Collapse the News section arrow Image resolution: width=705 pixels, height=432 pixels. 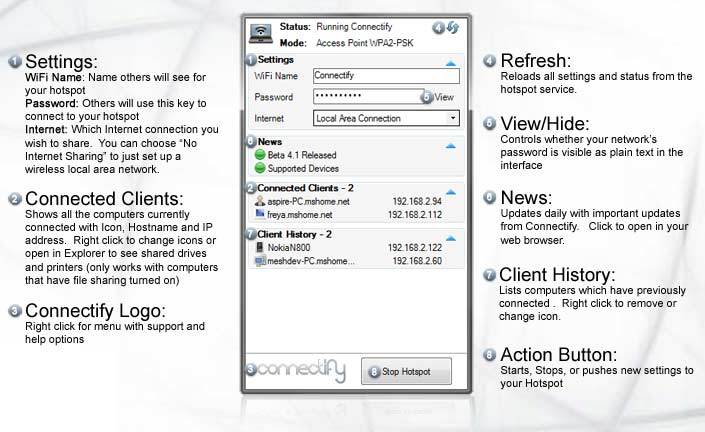(451, 146)
